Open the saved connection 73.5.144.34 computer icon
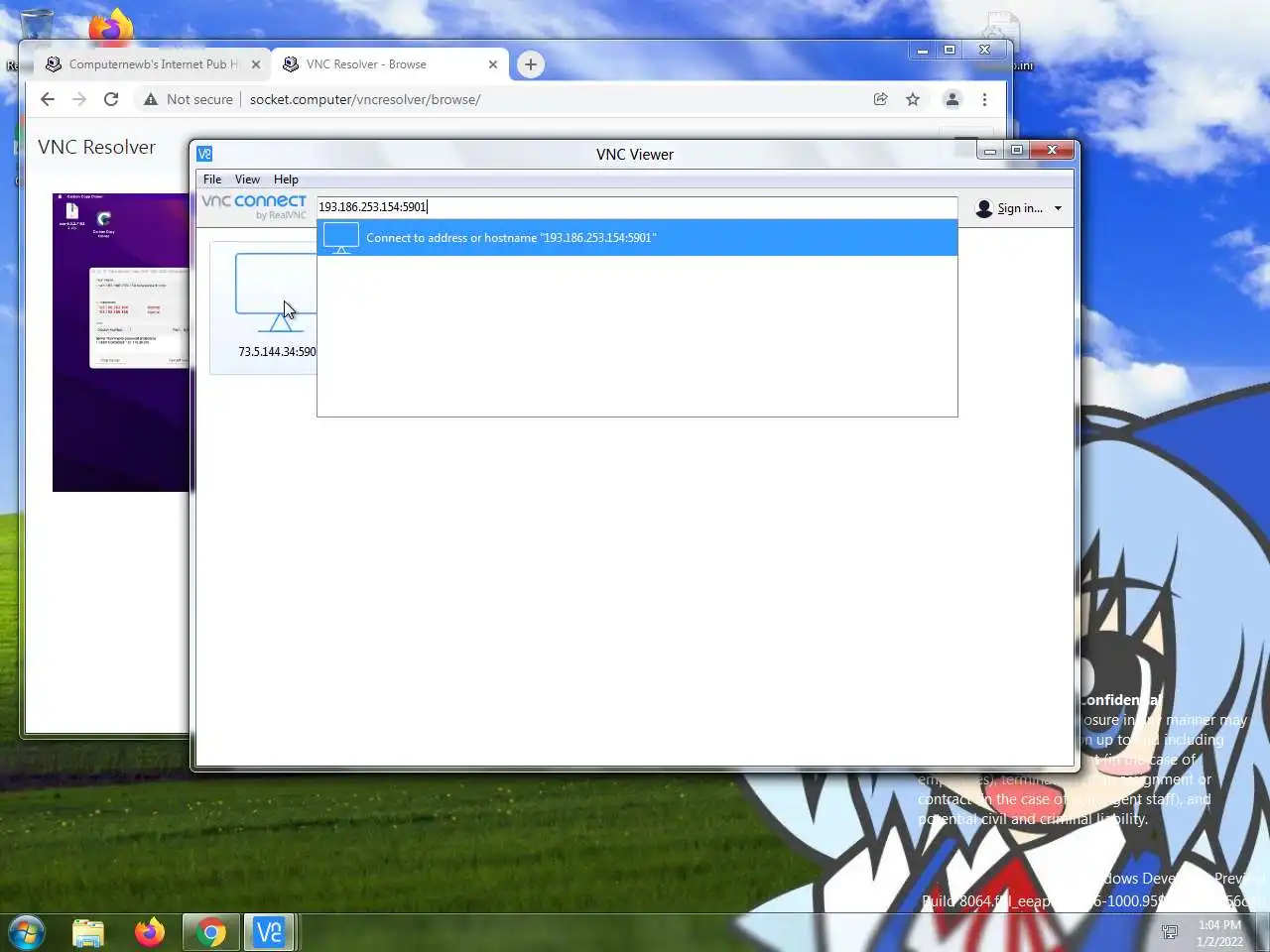 pos(276,293)
